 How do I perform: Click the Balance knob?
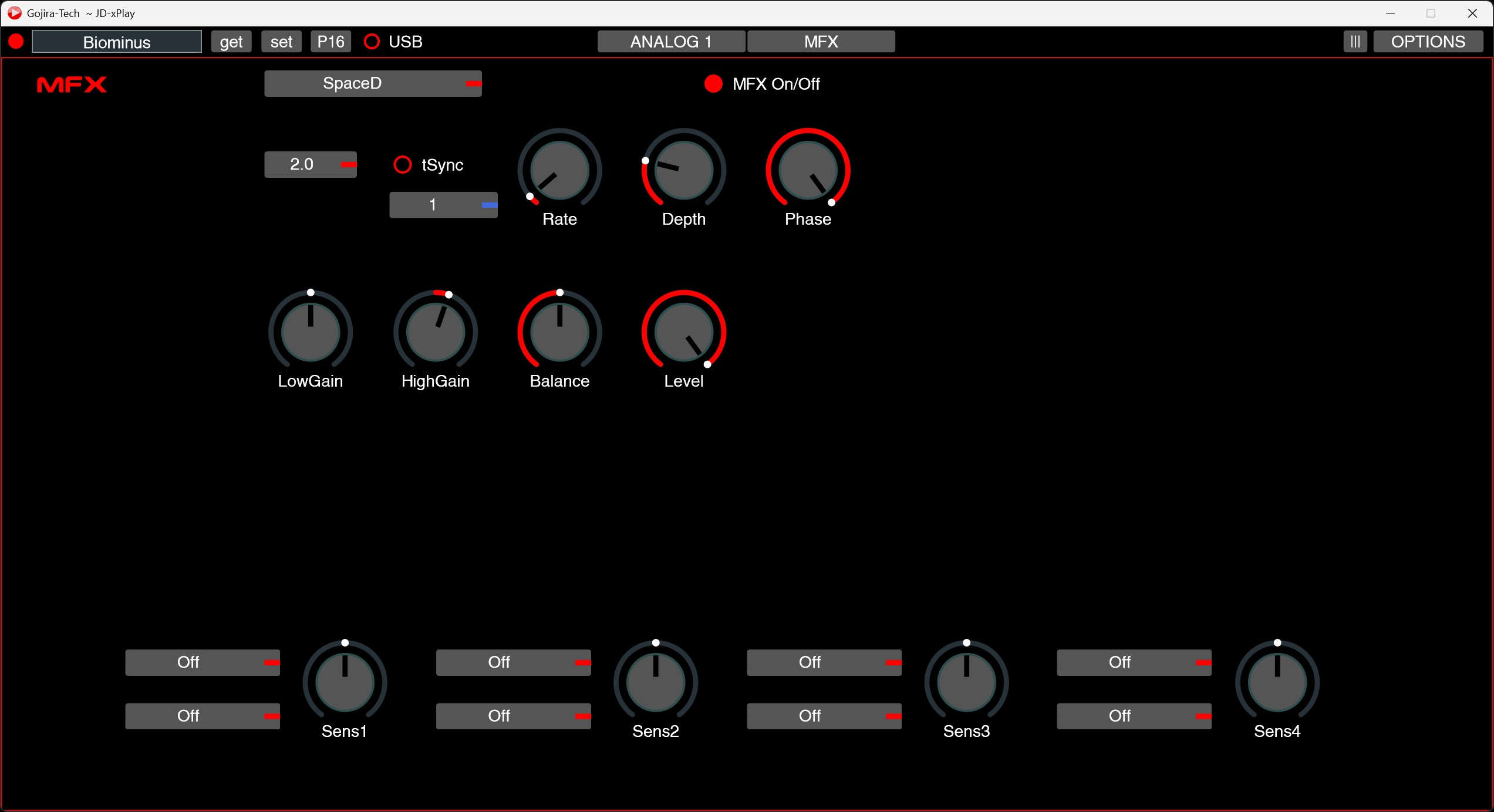pyautogui.click(x=559, y=332)
